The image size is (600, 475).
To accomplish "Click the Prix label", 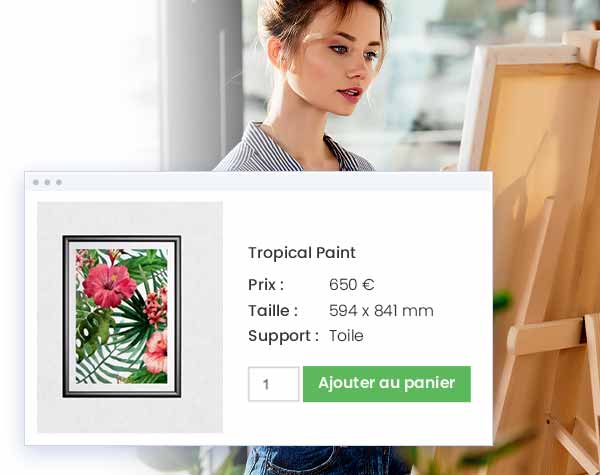I will click(x=266, y=284).
